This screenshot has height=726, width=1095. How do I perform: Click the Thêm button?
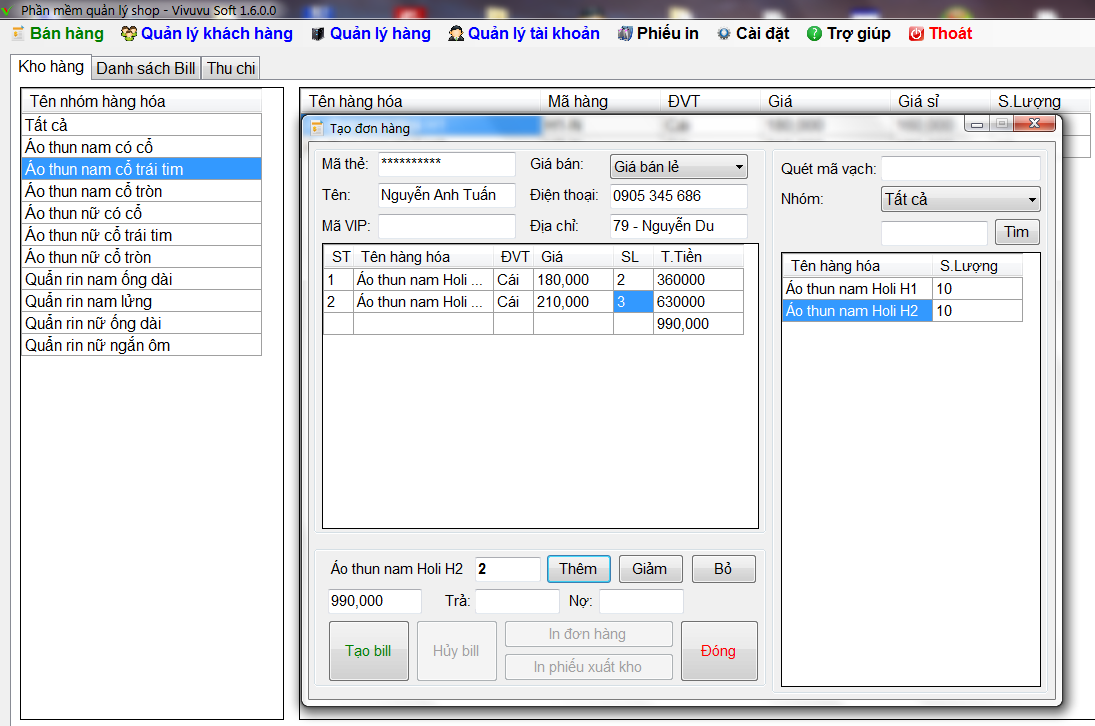(x=578, y=569)
